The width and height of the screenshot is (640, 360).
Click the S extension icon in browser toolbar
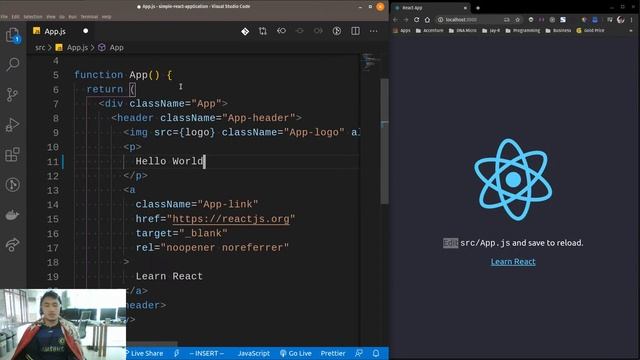[x=563, y=20]
